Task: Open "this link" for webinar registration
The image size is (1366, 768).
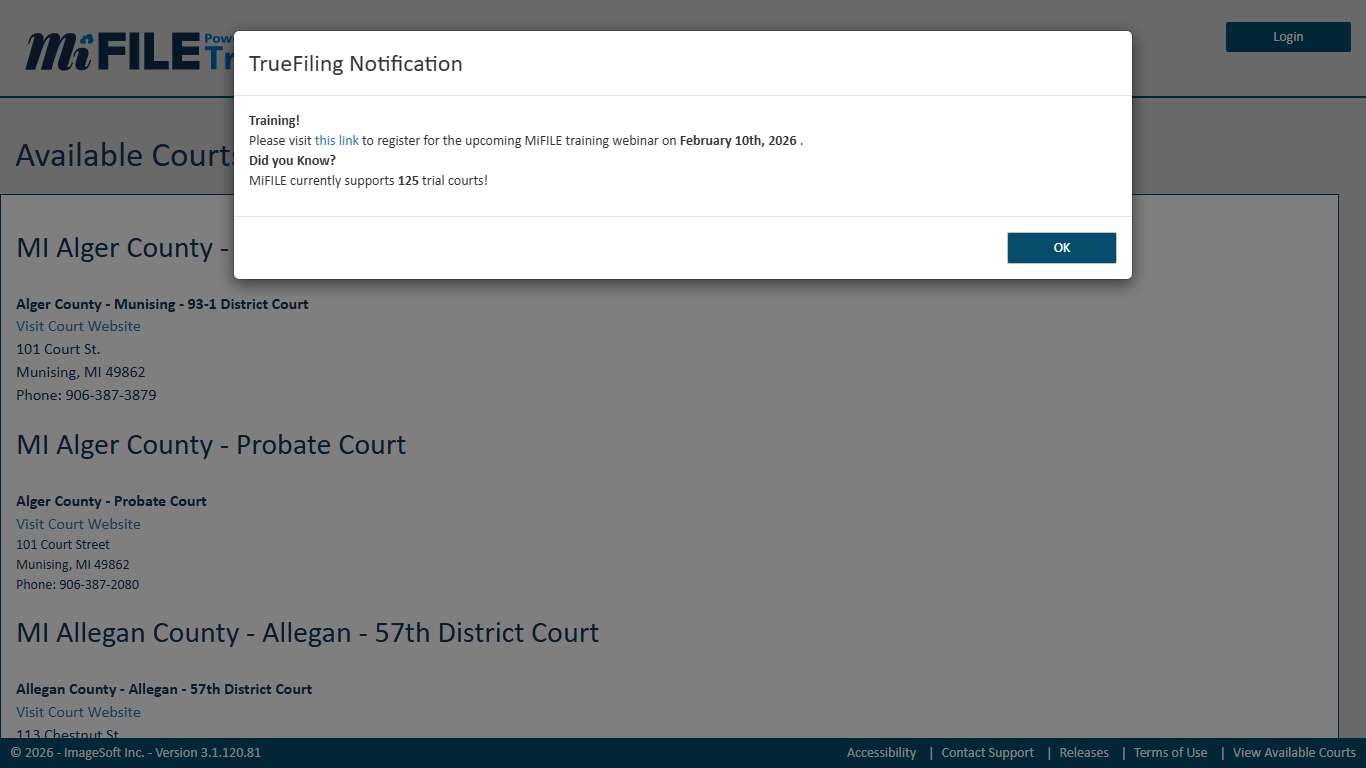Action: 336,141
